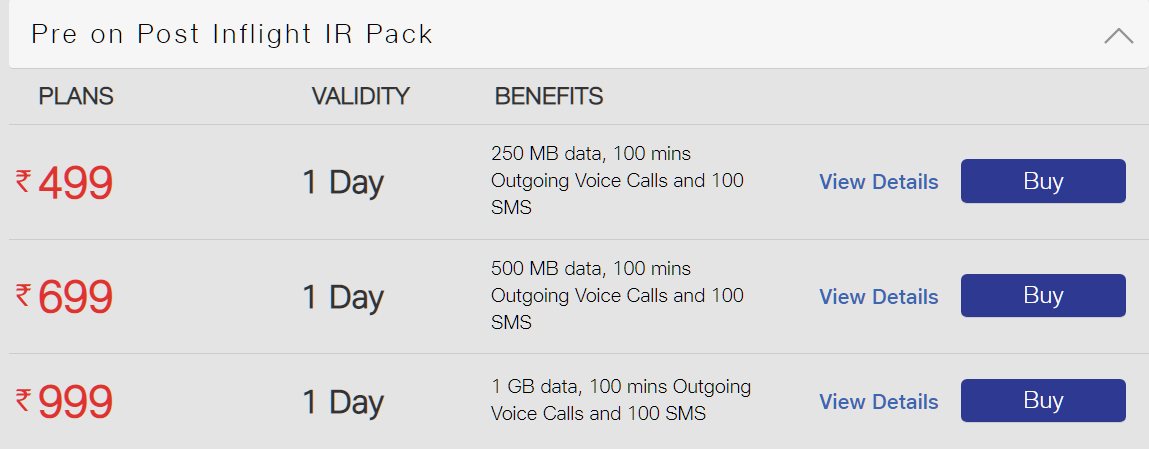This screenshot has width=1149, height=449.
Task: View details of the ₹499 plan
Action: click(x=878, y=182)
